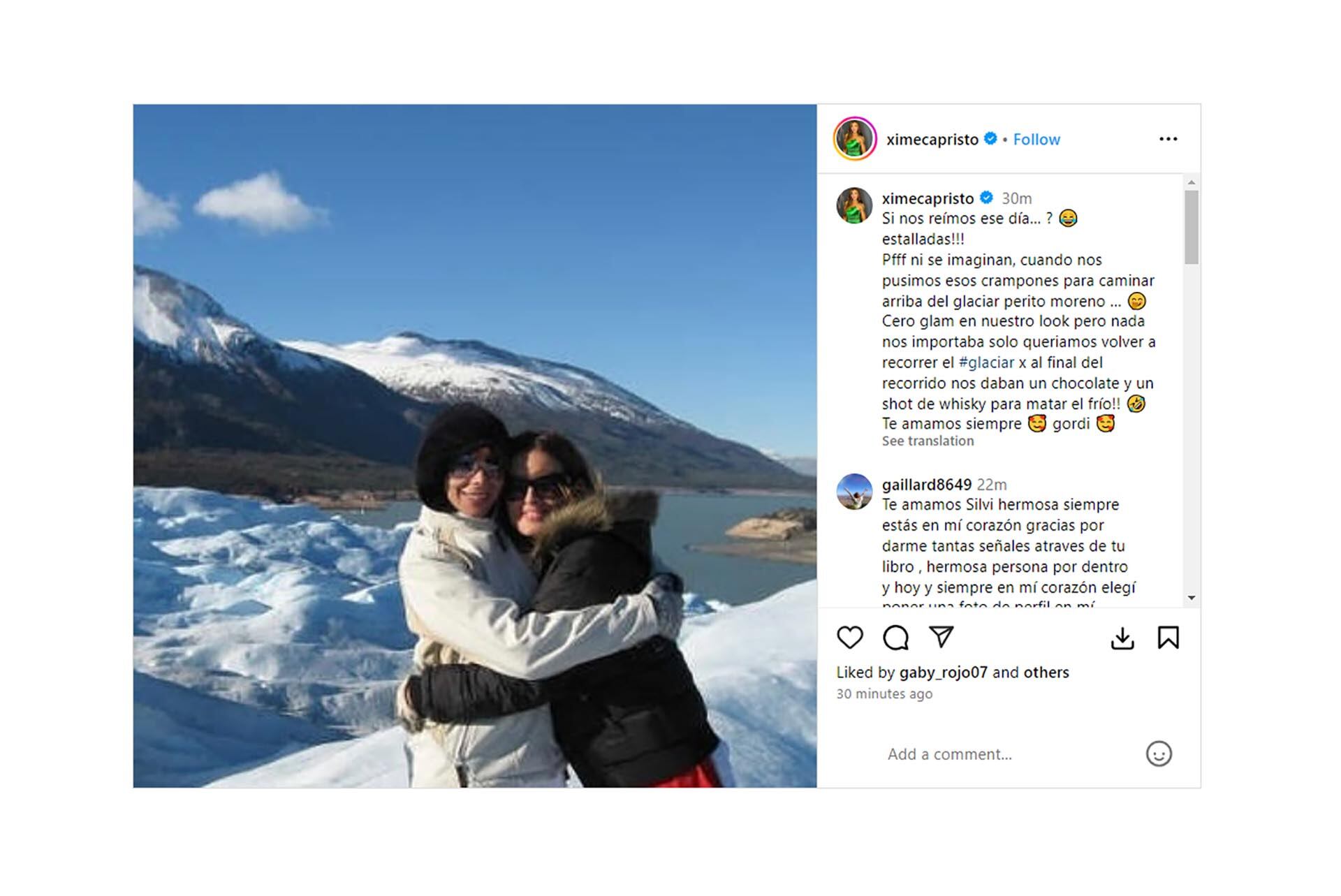The height and width of the screenshot is (896, 1341).
Task: Open gaillard8649's profile from username
Action: [927, 484]
